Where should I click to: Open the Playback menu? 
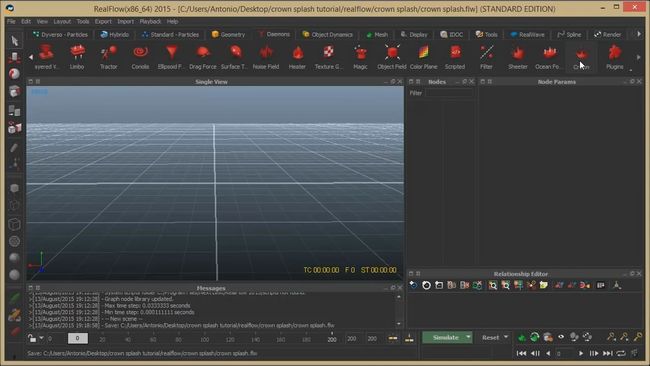(x=150, y=21)
